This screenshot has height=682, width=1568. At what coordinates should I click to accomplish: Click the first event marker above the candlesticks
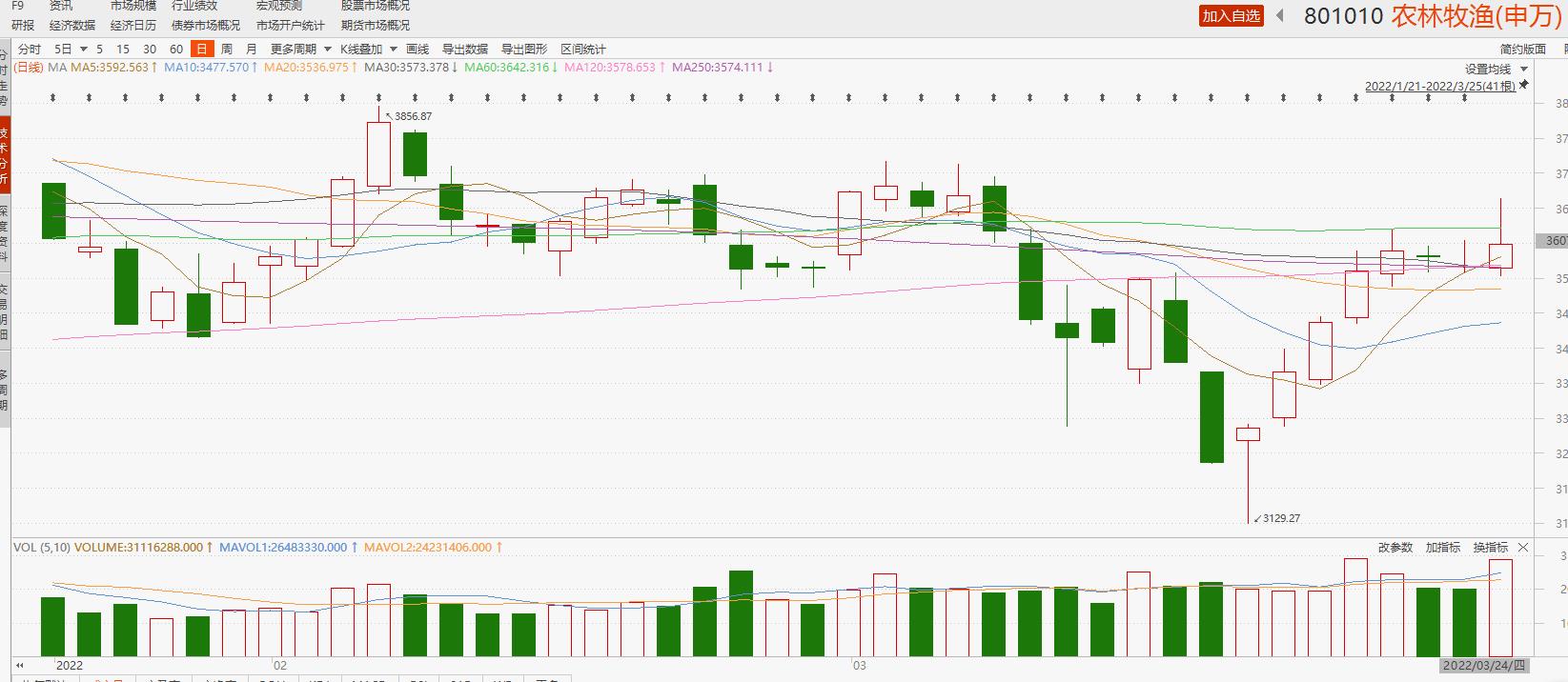[53, 97]
